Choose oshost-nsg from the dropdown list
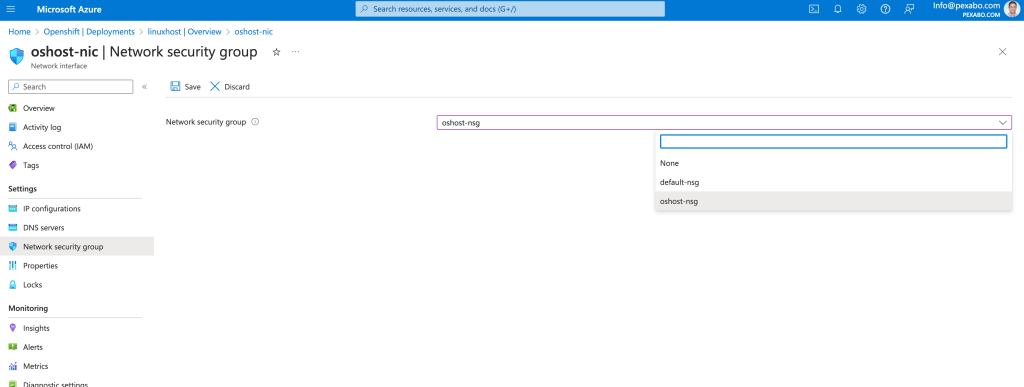The width and height of the screenshot is (1024, 387). pos(833,202)
